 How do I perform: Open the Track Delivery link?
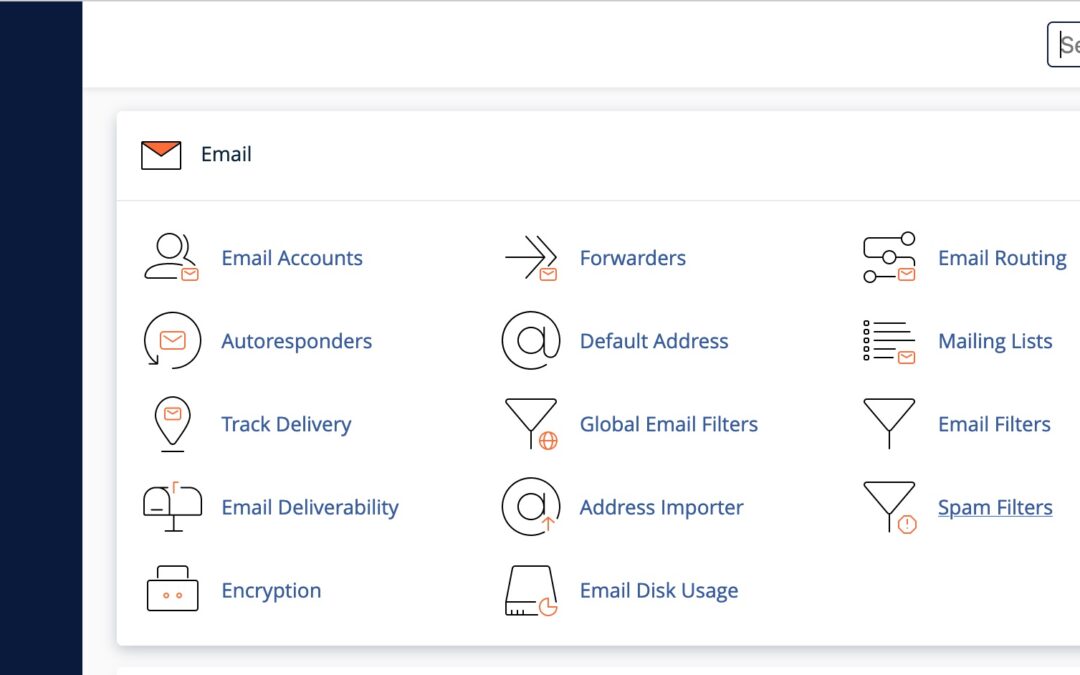[286, 424]
